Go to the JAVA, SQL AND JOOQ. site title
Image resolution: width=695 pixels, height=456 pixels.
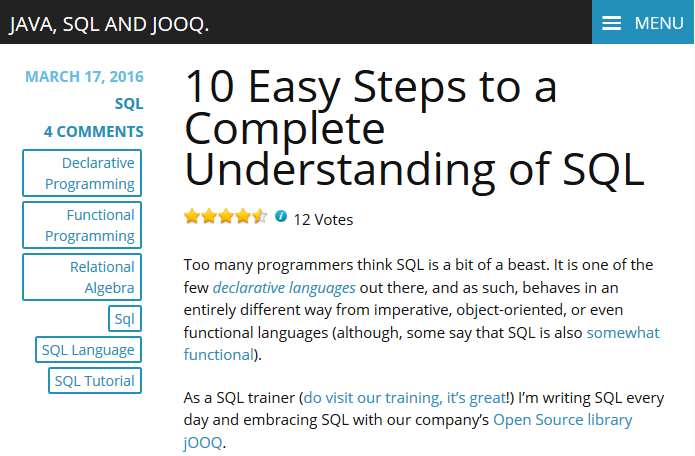[109, 24]
